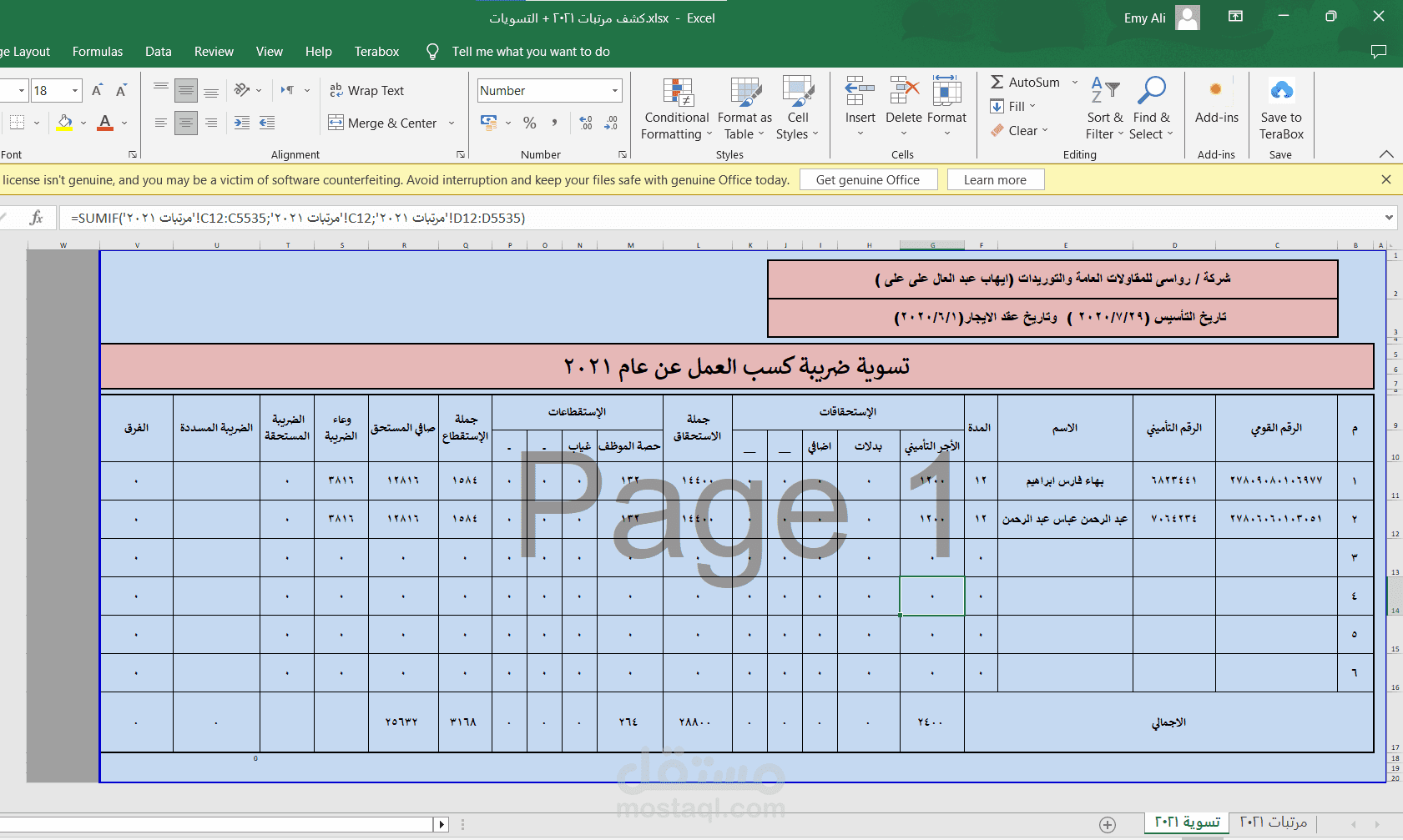The image size is (1403, 840).
Task: Open the View tab
Action: coord(269,52)
